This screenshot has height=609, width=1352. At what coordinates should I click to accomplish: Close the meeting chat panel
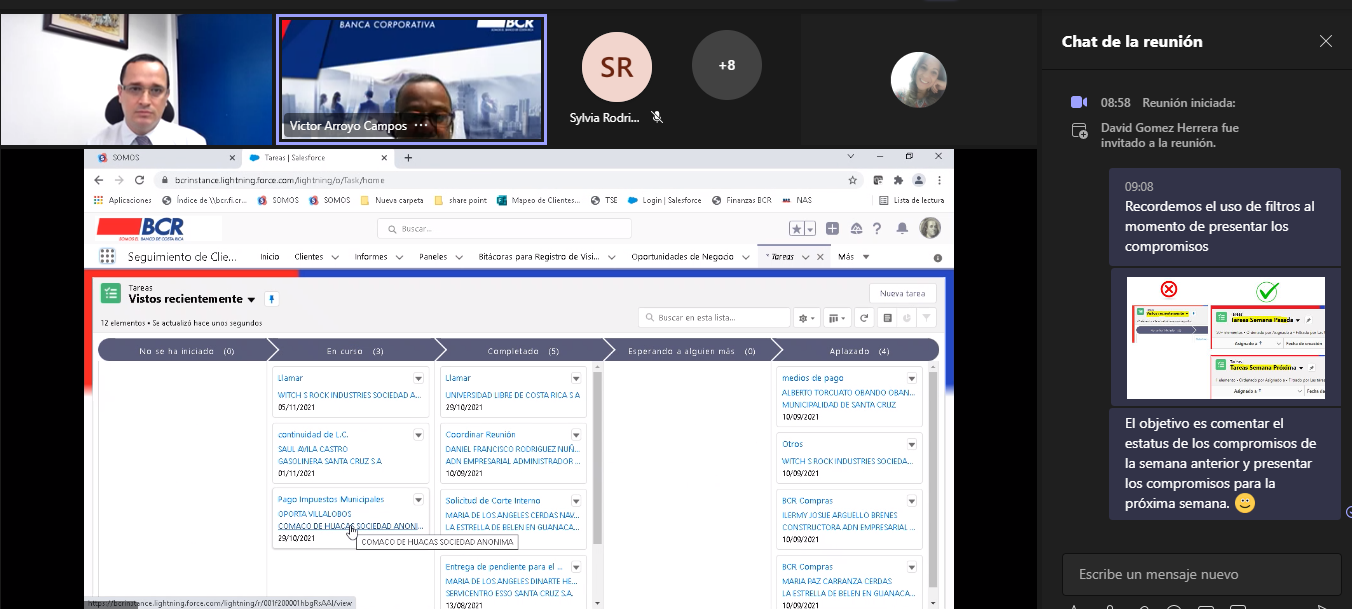pyautogui.click(x=1325, y=41)
